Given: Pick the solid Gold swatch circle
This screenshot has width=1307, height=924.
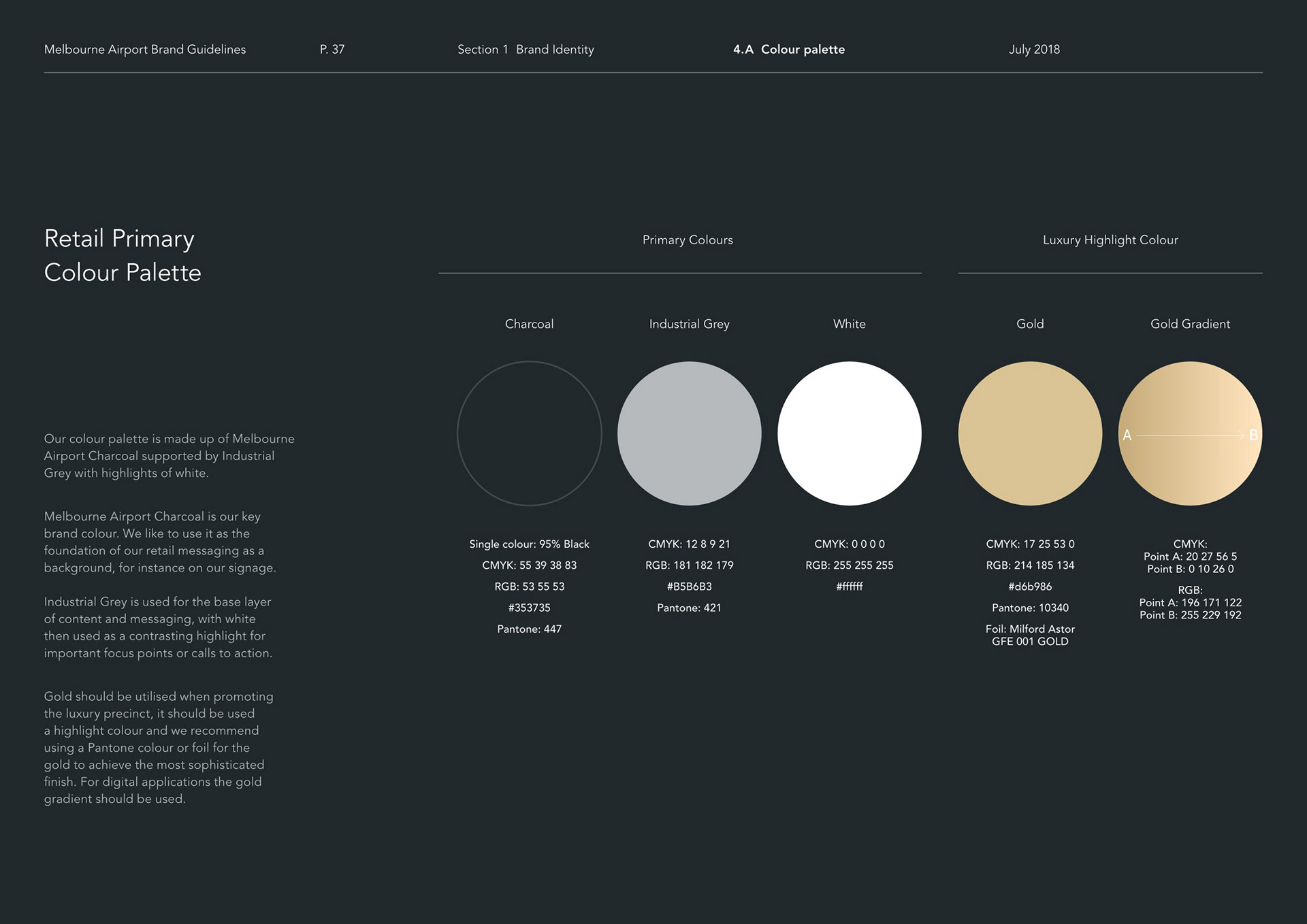Looking at the screenshot, I should click(x=1030, y=433).
